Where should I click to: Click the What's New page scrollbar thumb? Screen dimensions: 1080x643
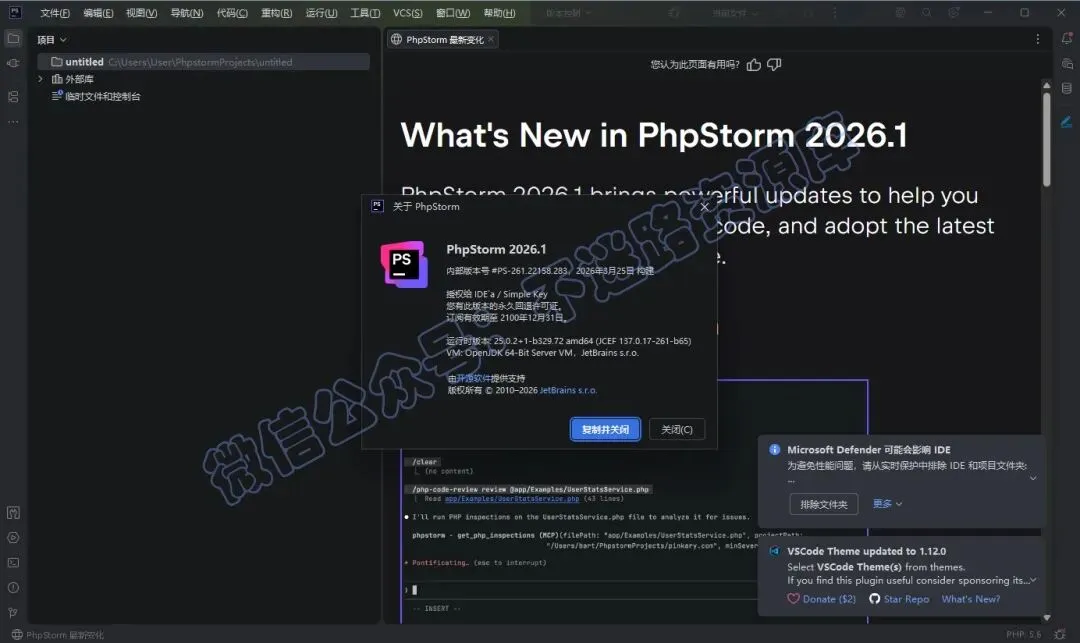[1046, 139]
